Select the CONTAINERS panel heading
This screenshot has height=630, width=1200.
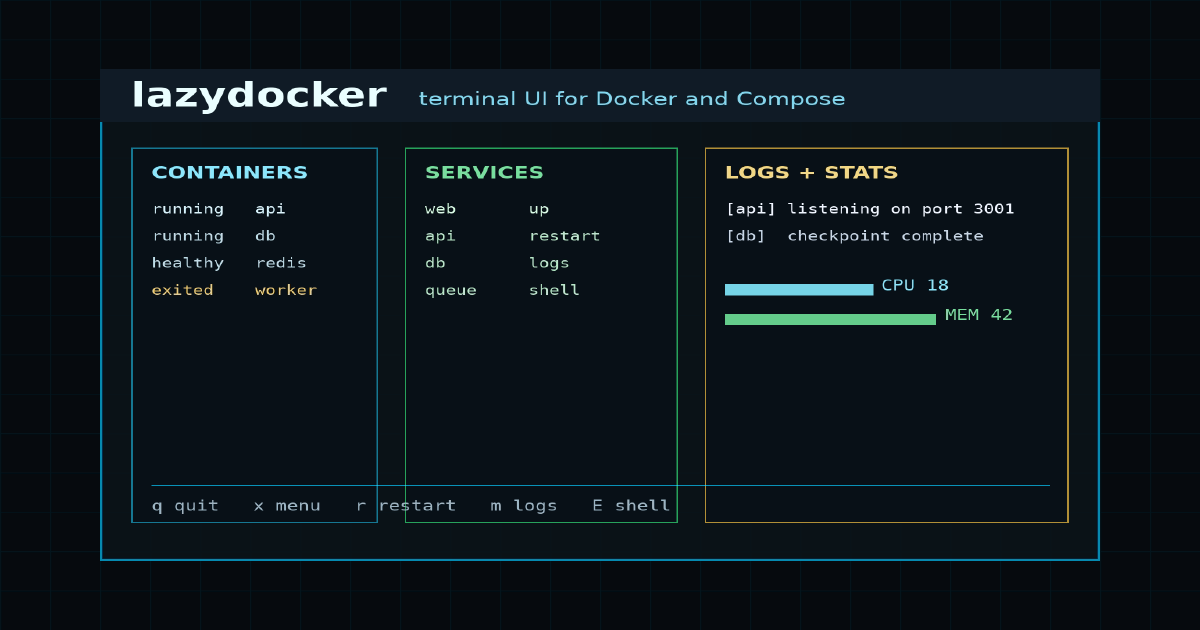click(x=230, y=172)
